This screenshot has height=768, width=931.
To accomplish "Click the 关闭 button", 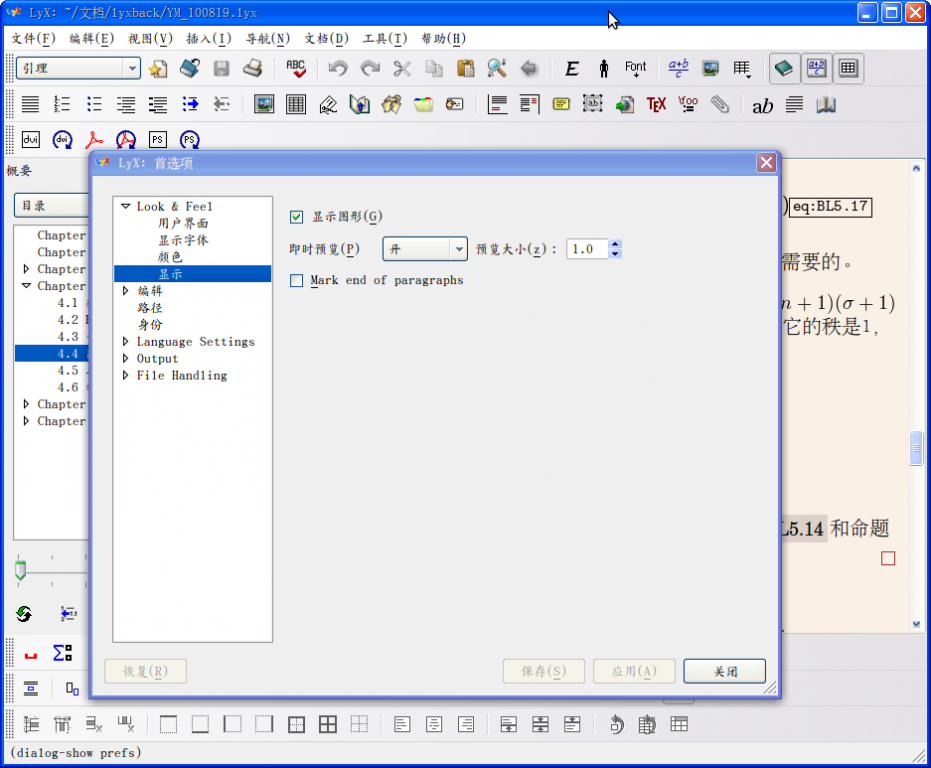I will 725,672.
